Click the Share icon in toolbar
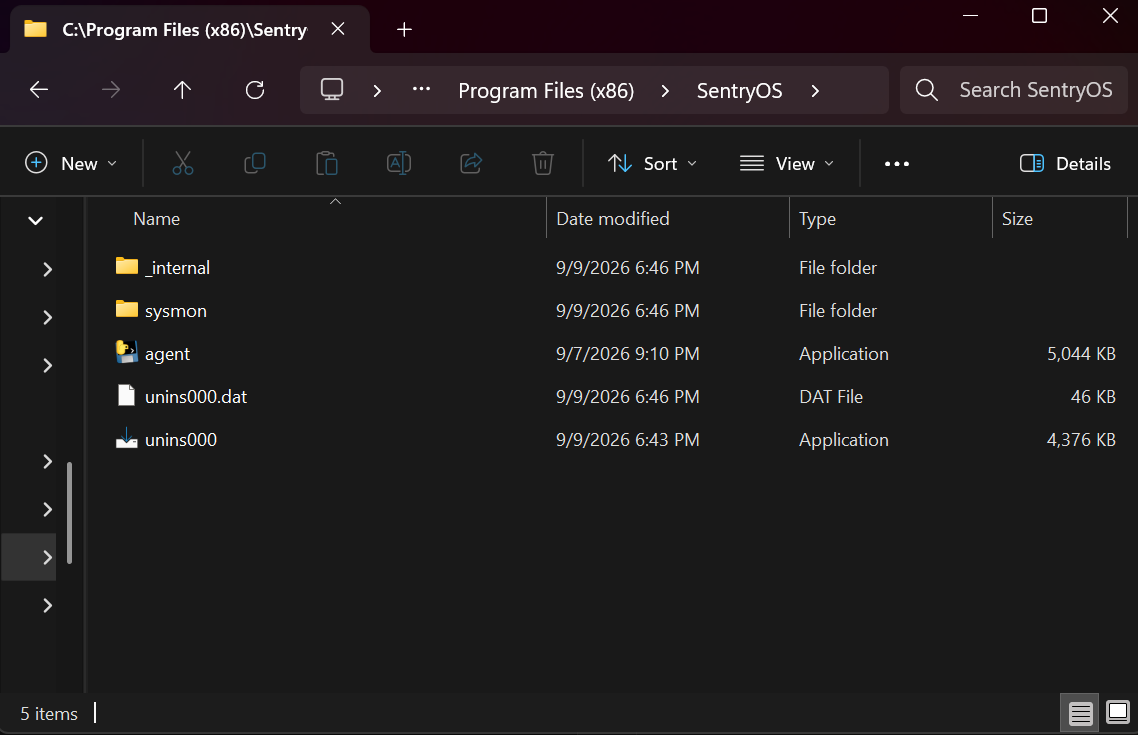Screen dimensions: 1138x735 coord(471,163)
